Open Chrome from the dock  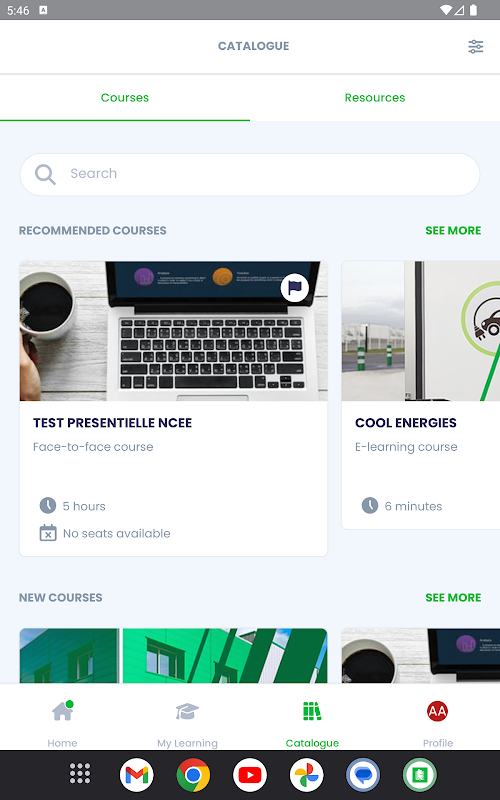[193, 775]
